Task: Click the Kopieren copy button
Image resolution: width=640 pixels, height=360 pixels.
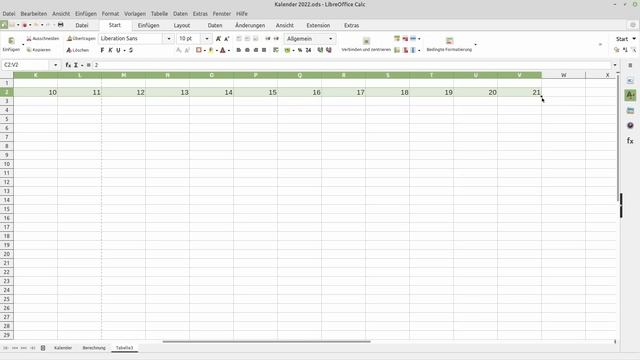Action: [x=39, y=50]
